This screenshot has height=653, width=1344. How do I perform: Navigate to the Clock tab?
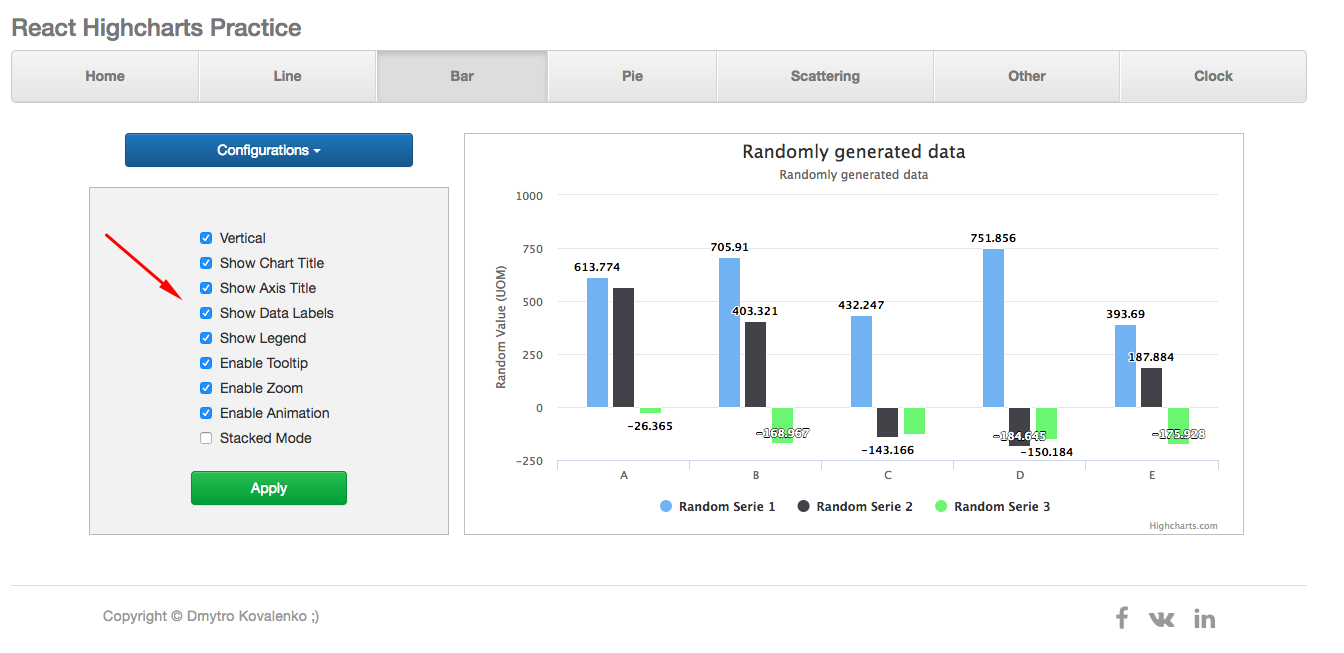(1212, 76)
